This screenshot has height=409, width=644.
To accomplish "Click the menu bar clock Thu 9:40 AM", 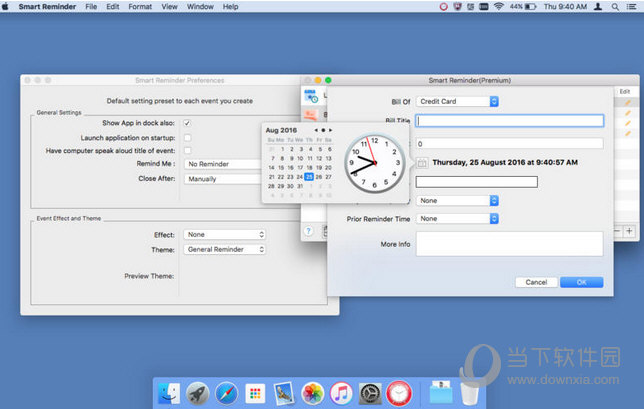I will click(x=565, y=7).
